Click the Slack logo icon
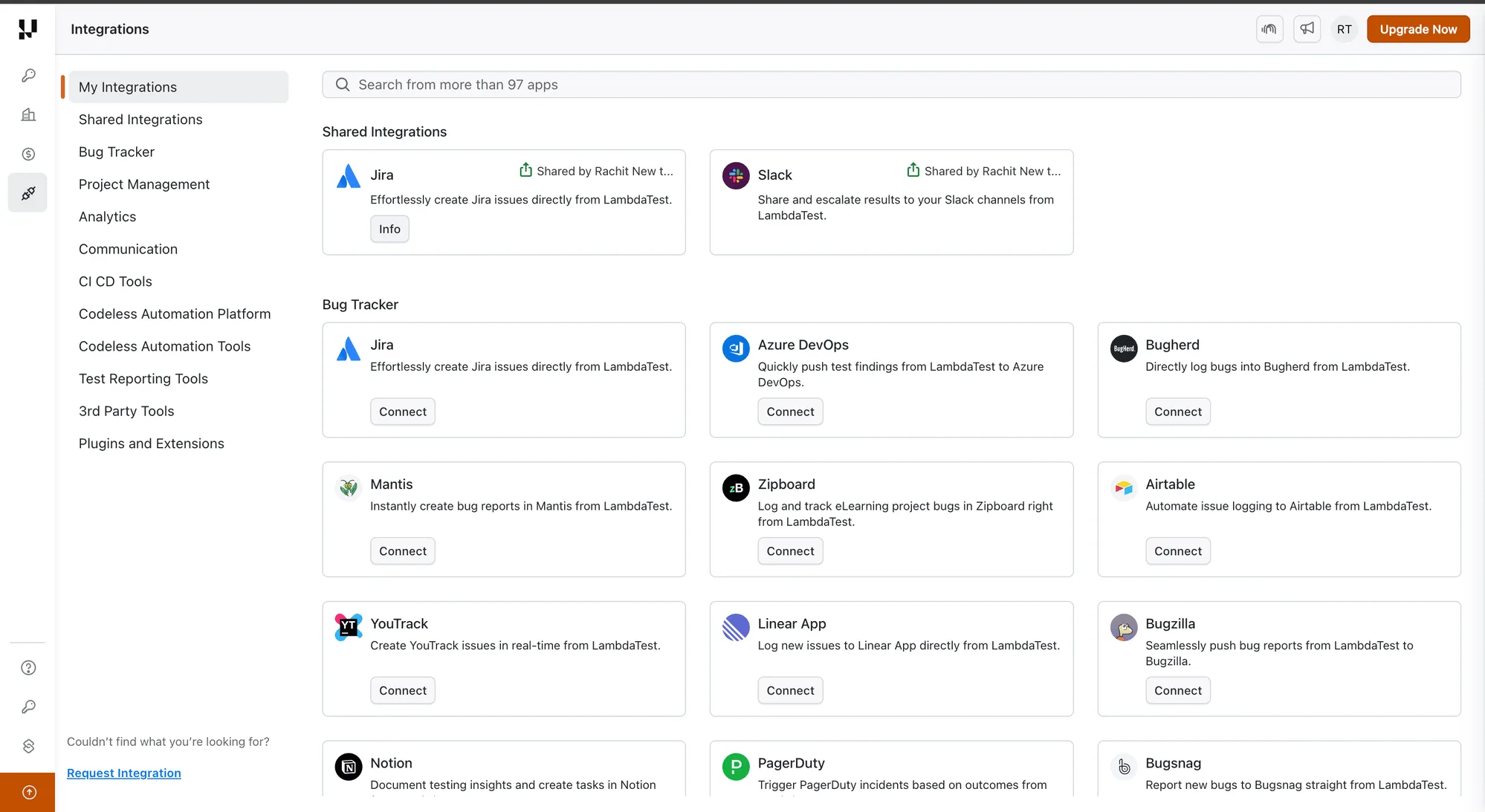The image size is (1485, 812). [x=736, y=176]
